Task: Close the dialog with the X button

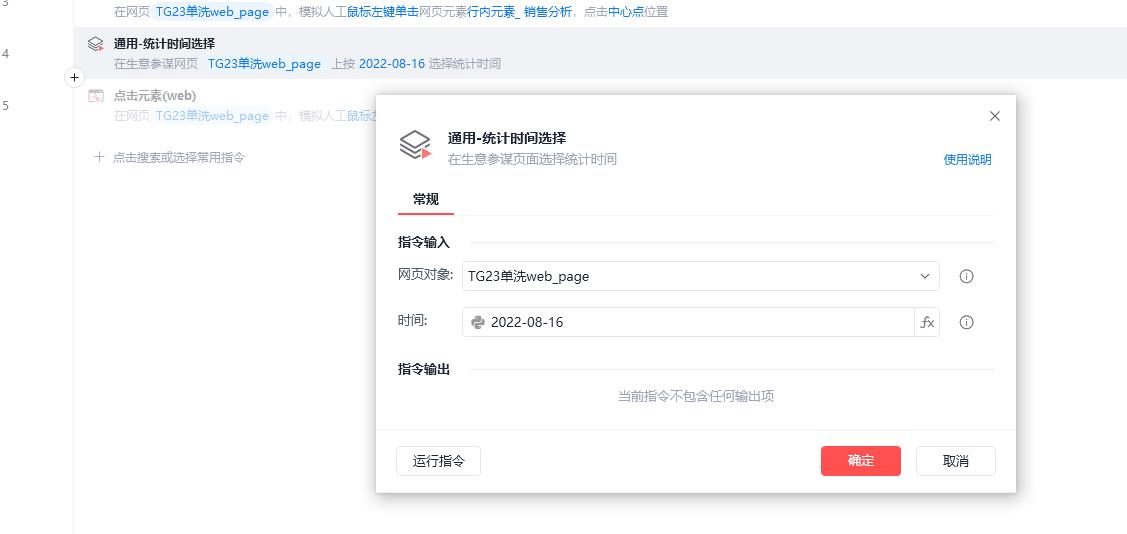Action: (994, 116)
